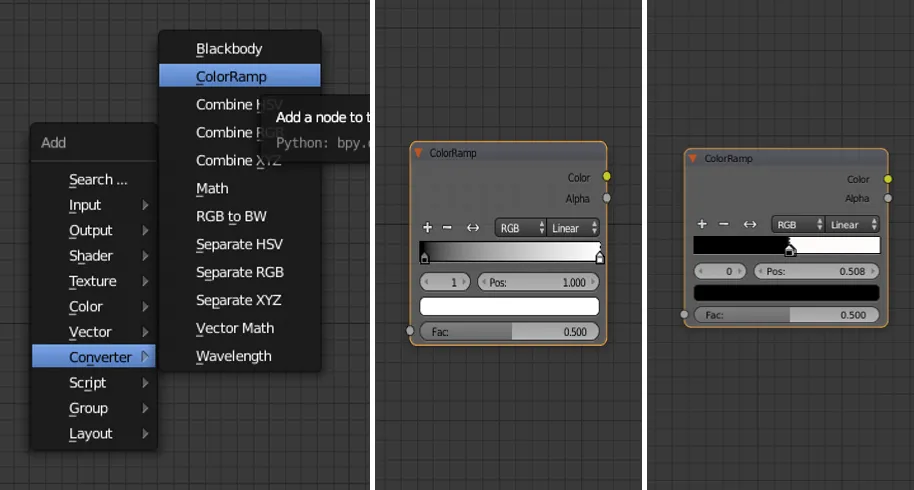This screenshot has height=490, width=914.
Task: Select the black stop handle in middle ColorRamp
Action: coord(424,257)
